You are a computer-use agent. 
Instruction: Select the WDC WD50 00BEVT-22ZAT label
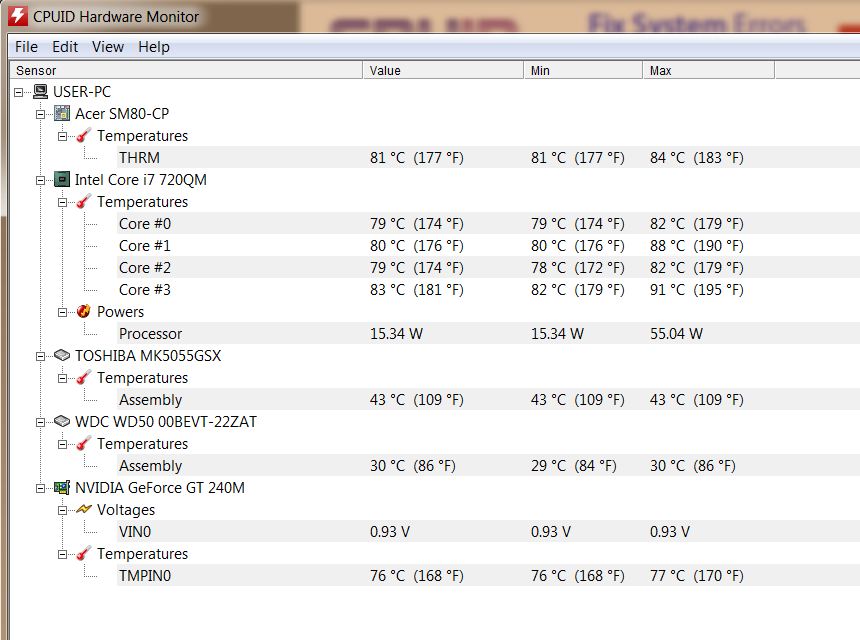click(166, 421)
